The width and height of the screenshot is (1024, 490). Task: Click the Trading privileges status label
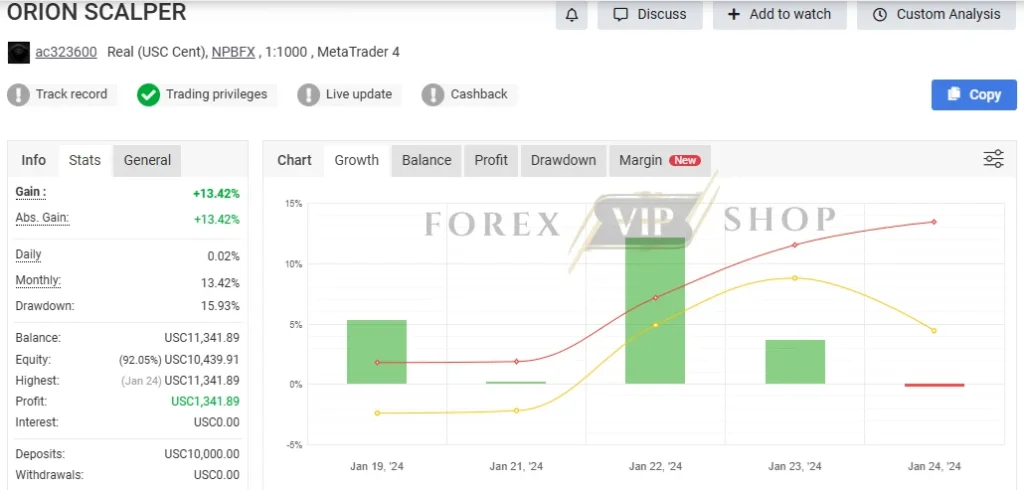216,95
